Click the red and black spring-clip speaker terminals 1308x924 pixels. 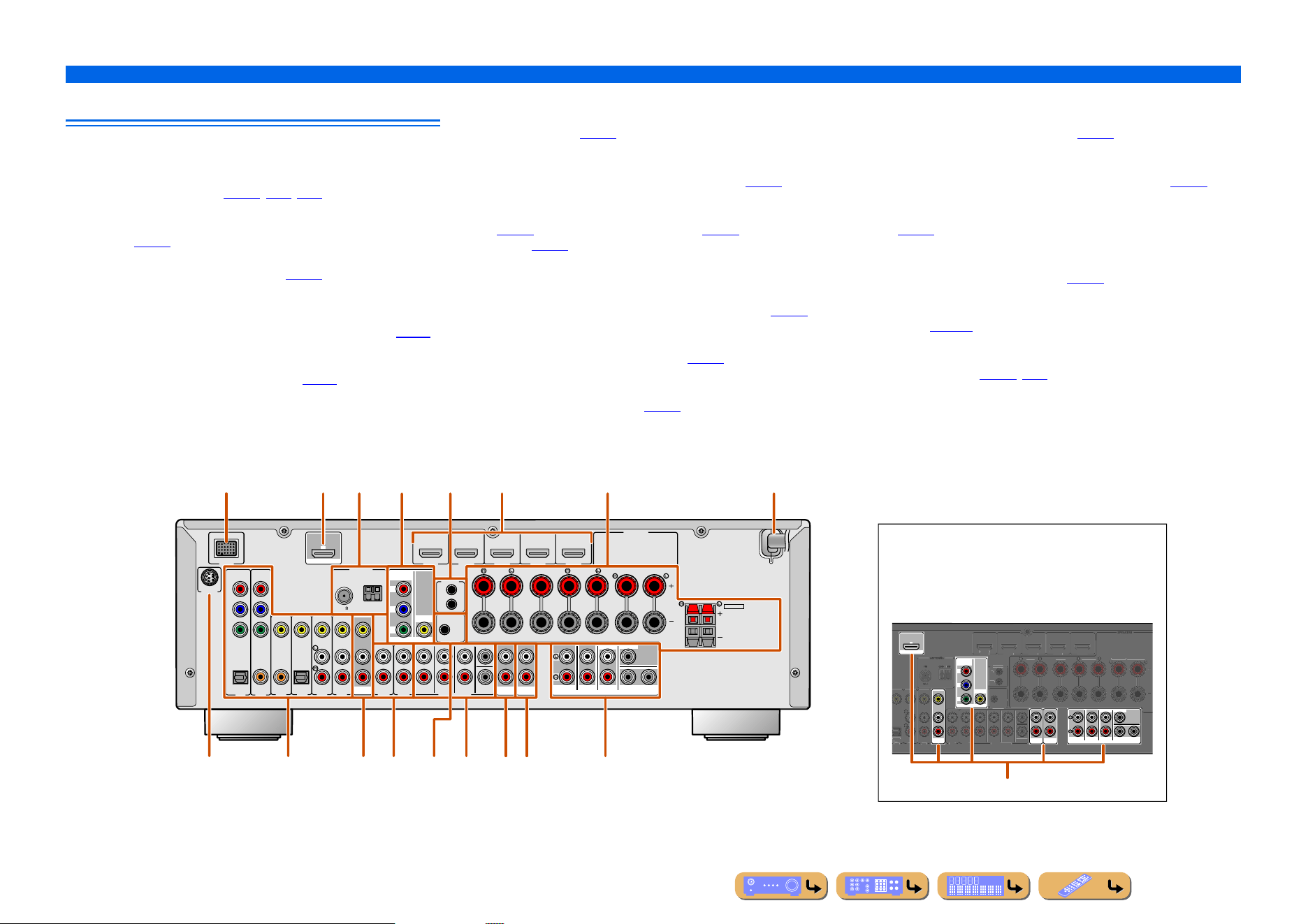pyautogui.click(x=700, y=626)
